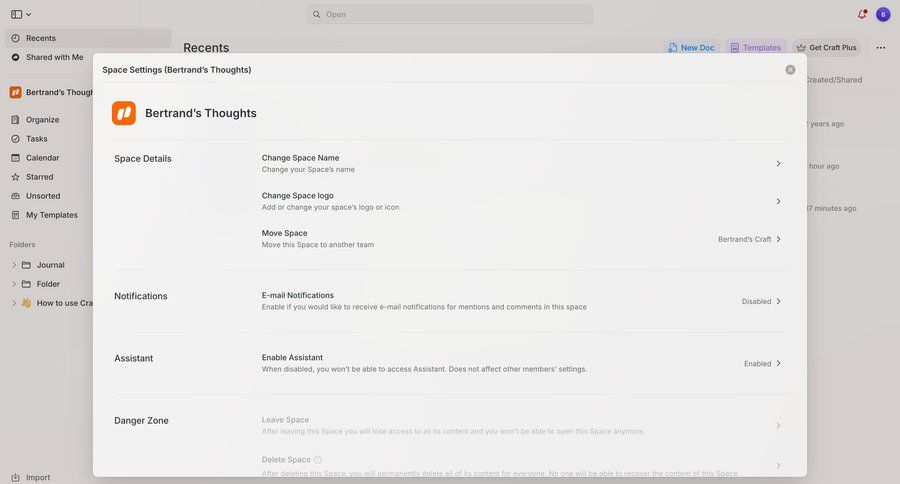Toggle the sidebar layout icon
The height and width of the screenshot is (484, 900).
click(x=16, y=14)
